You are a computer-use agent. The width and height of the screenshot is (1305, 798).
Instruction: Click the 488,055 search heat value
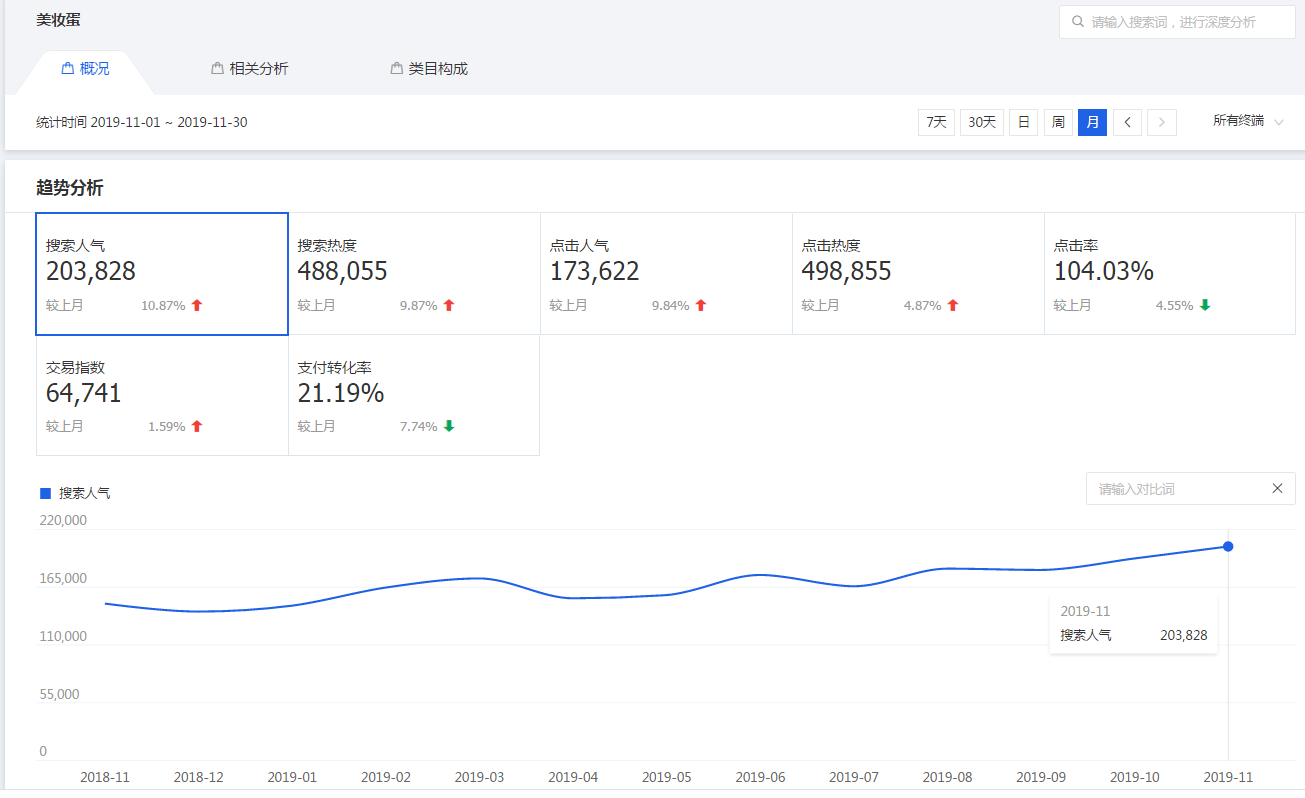342,271
